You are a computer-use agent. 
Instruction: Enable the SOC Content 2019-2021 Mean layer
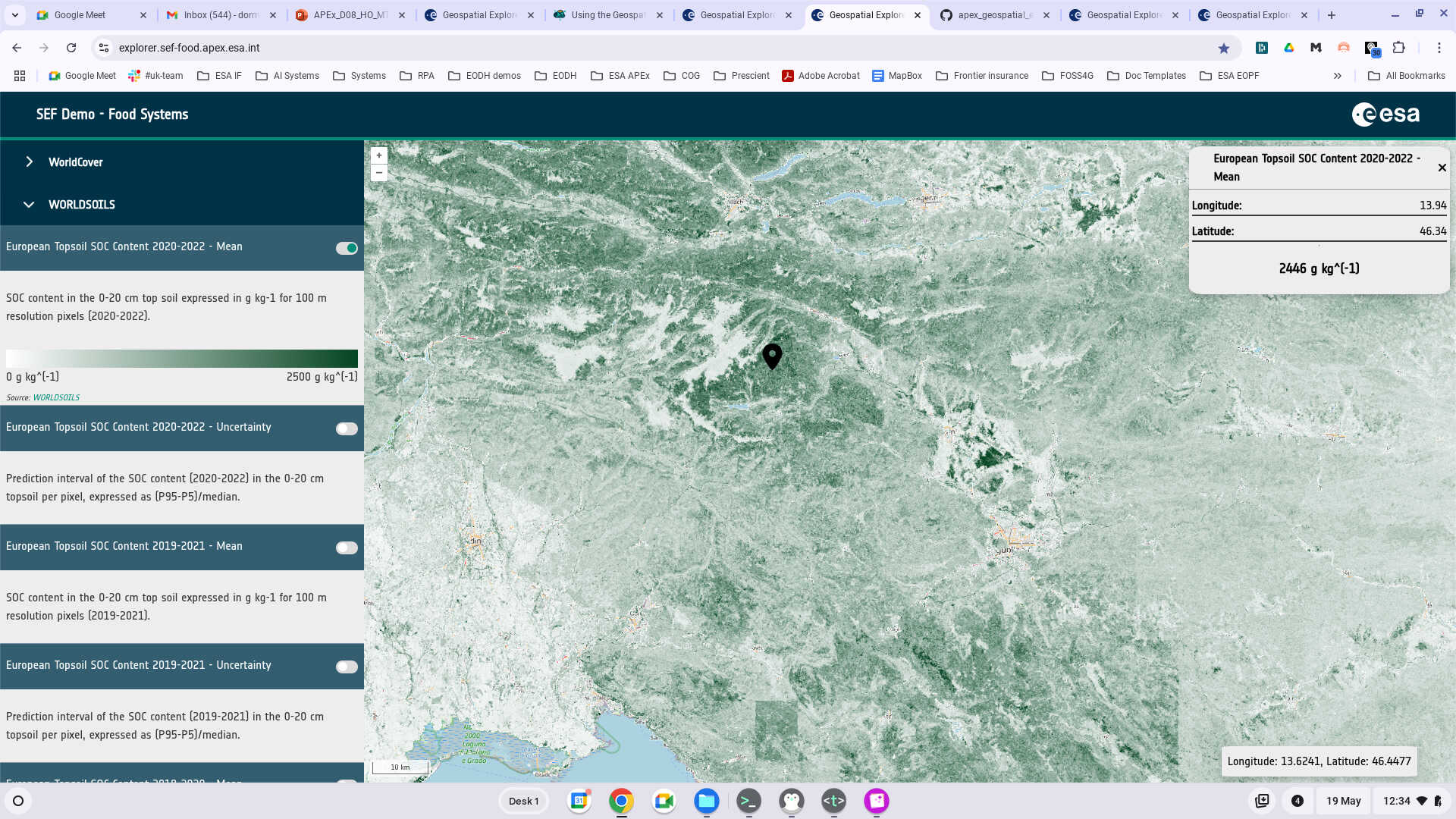click(347, 548)
